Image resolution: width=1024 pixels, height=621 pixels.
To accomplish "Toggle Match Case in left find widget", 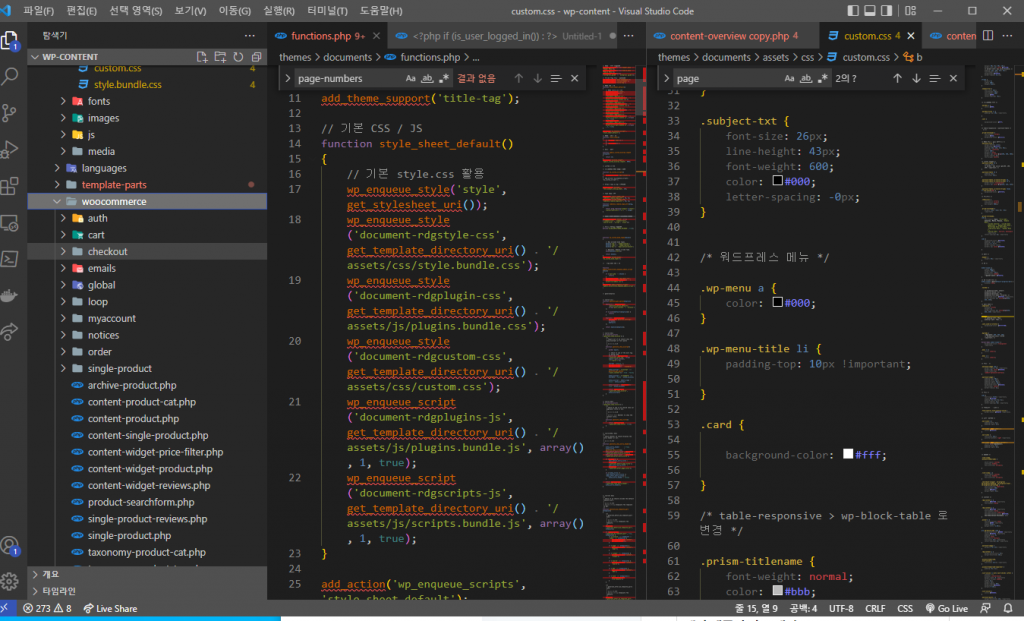I will (410, 78).
